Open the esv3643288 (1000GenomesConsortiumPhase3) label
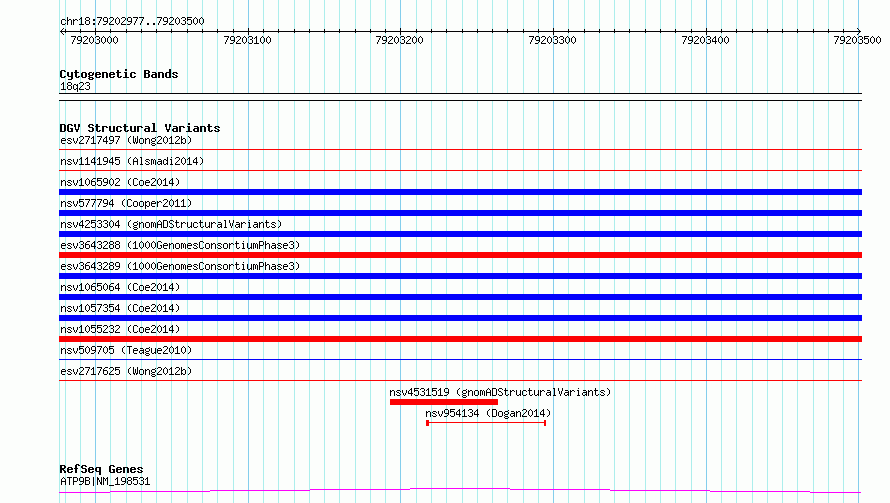 pyautogui.click(x=180, y=245)
